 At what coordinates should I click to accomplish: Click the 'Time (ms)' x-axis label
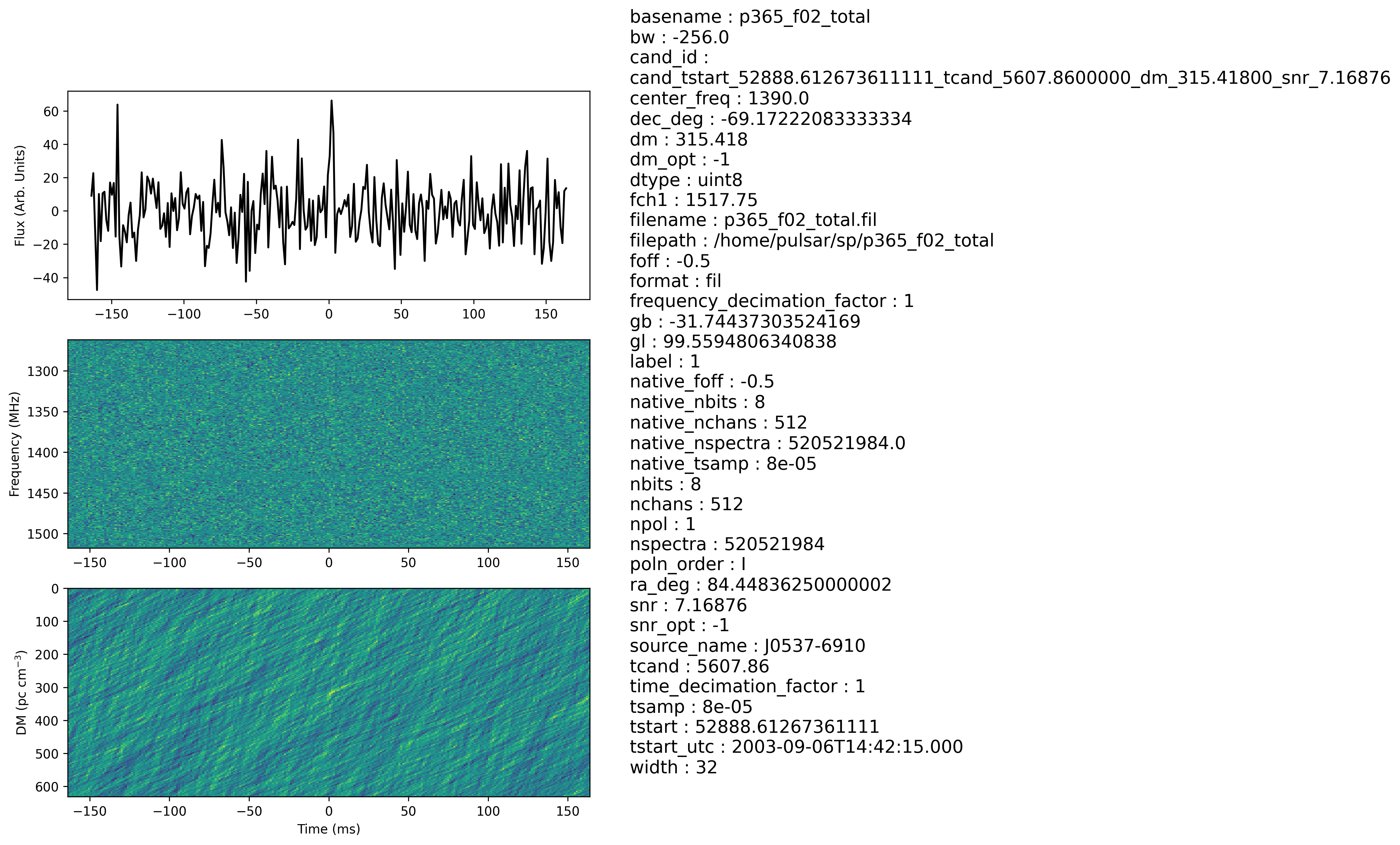(x=328, y=829)
